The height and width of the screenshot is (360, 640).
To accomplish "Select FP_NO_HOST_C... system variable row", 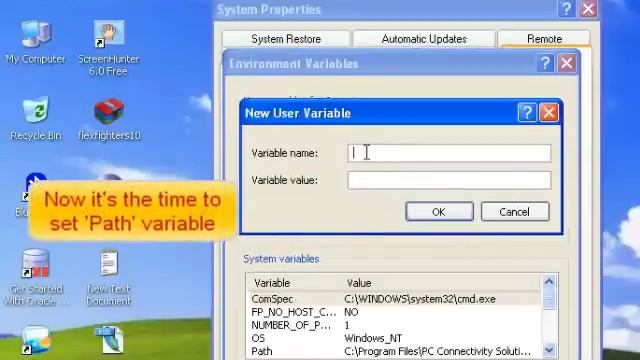I will (394, 312).
